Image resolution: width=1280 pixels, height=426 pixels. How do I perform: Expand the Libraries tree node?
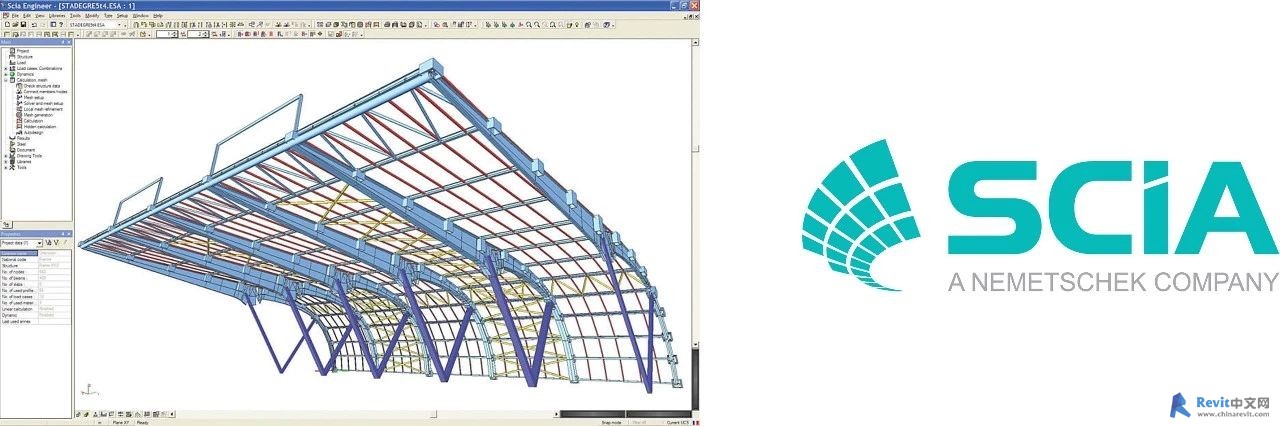point(5,162)
